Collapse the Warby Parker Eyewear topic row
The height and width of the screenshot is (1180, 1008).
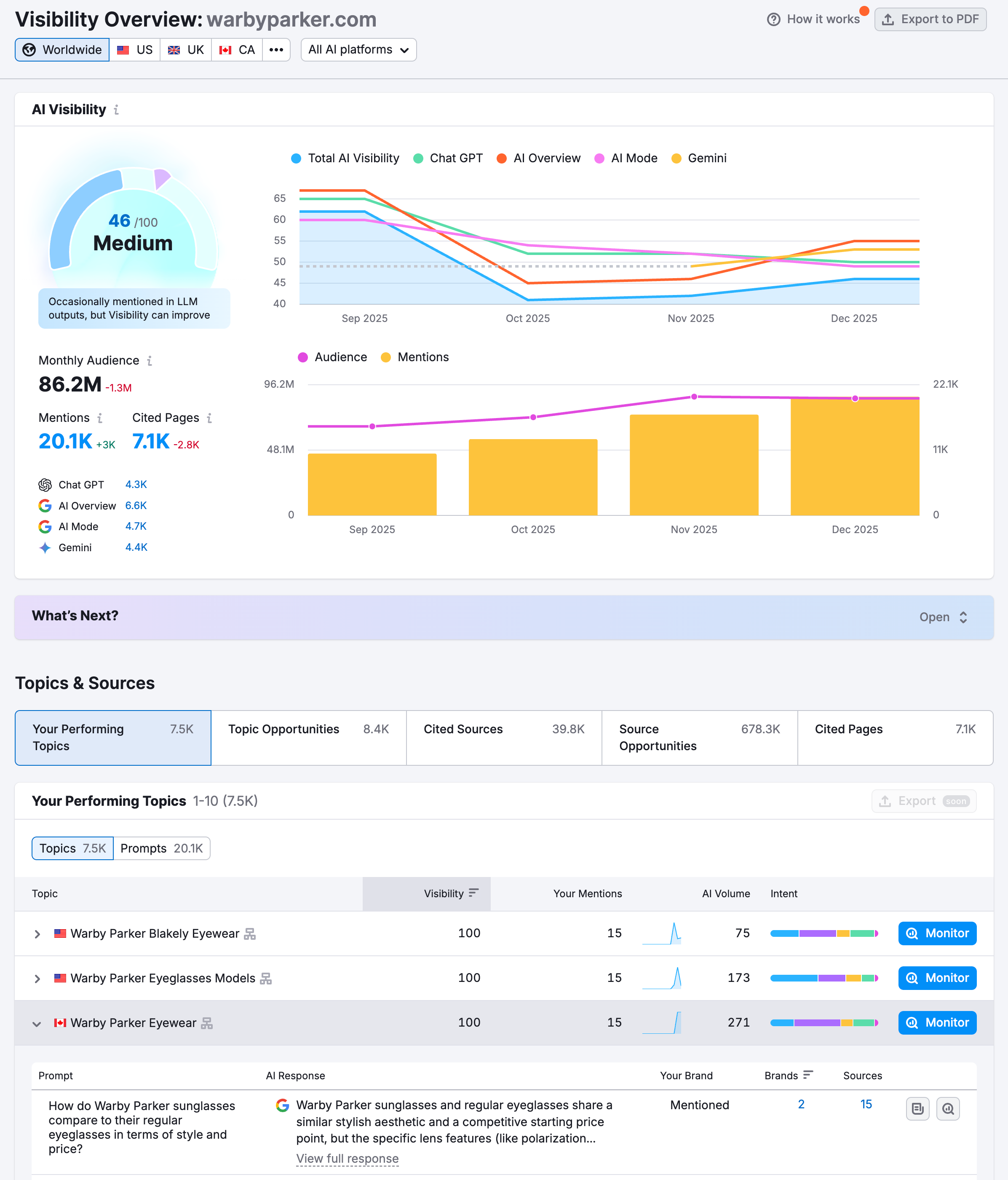[37, 1023]
